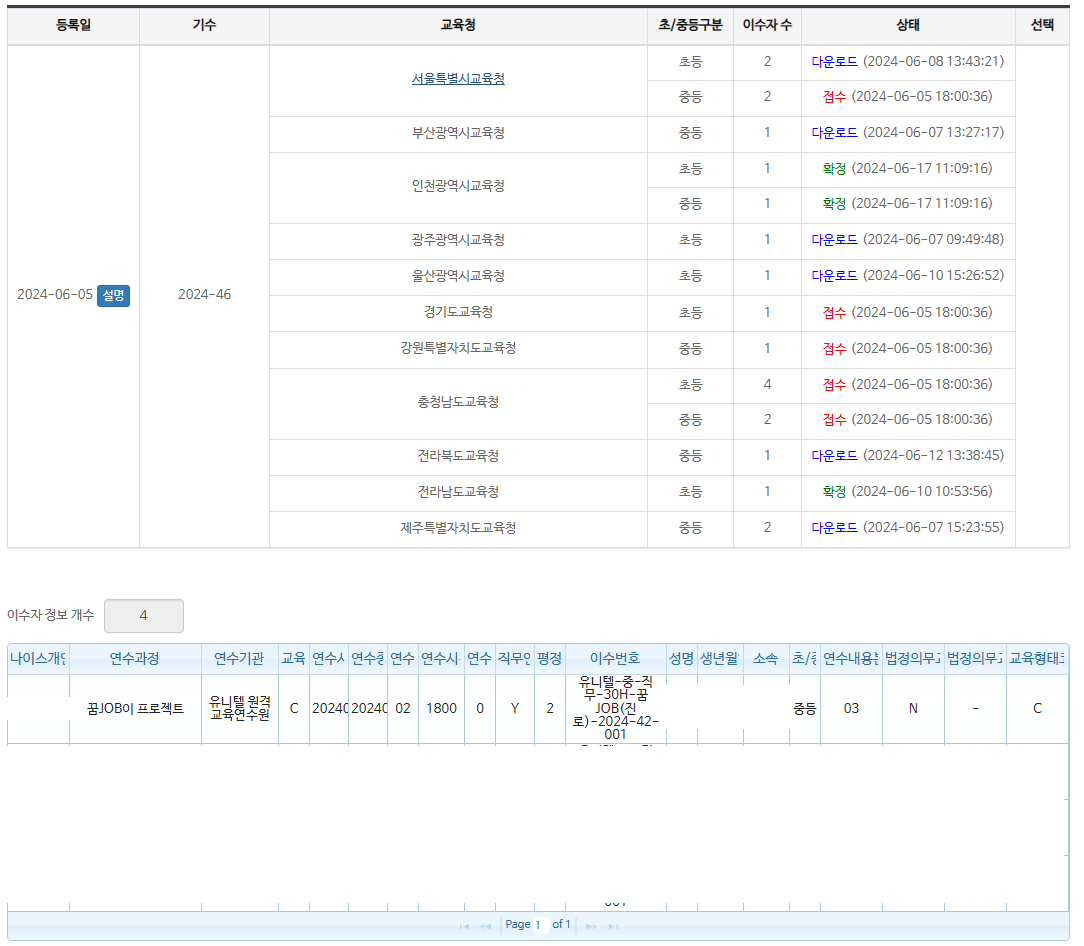Click 다운로드 for 부산광역시교육청
The width and height of the screenshot is (1084, 946).
(834, 133)
